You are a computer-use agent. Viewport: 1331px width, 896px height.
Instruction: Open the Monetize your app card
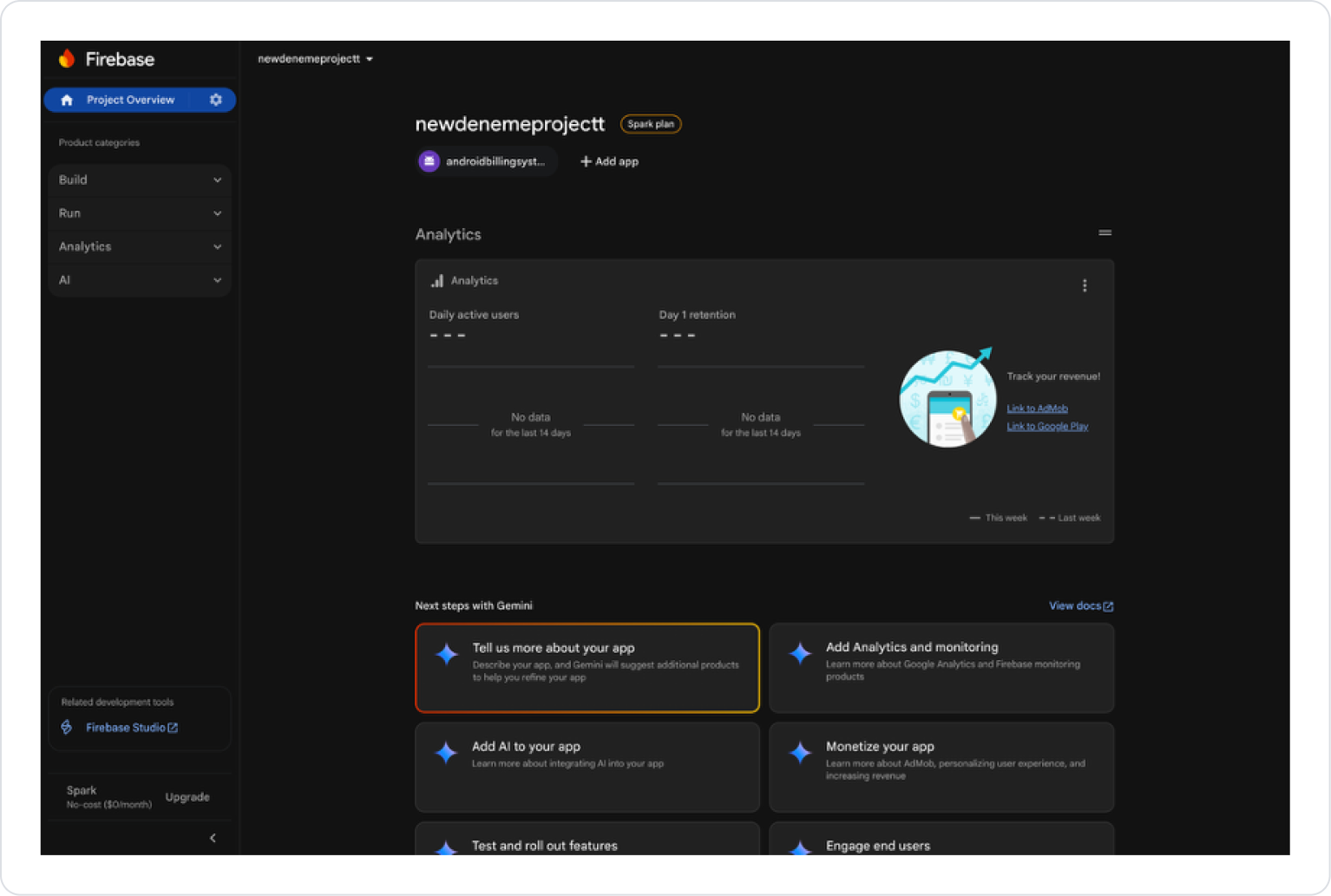941,768
